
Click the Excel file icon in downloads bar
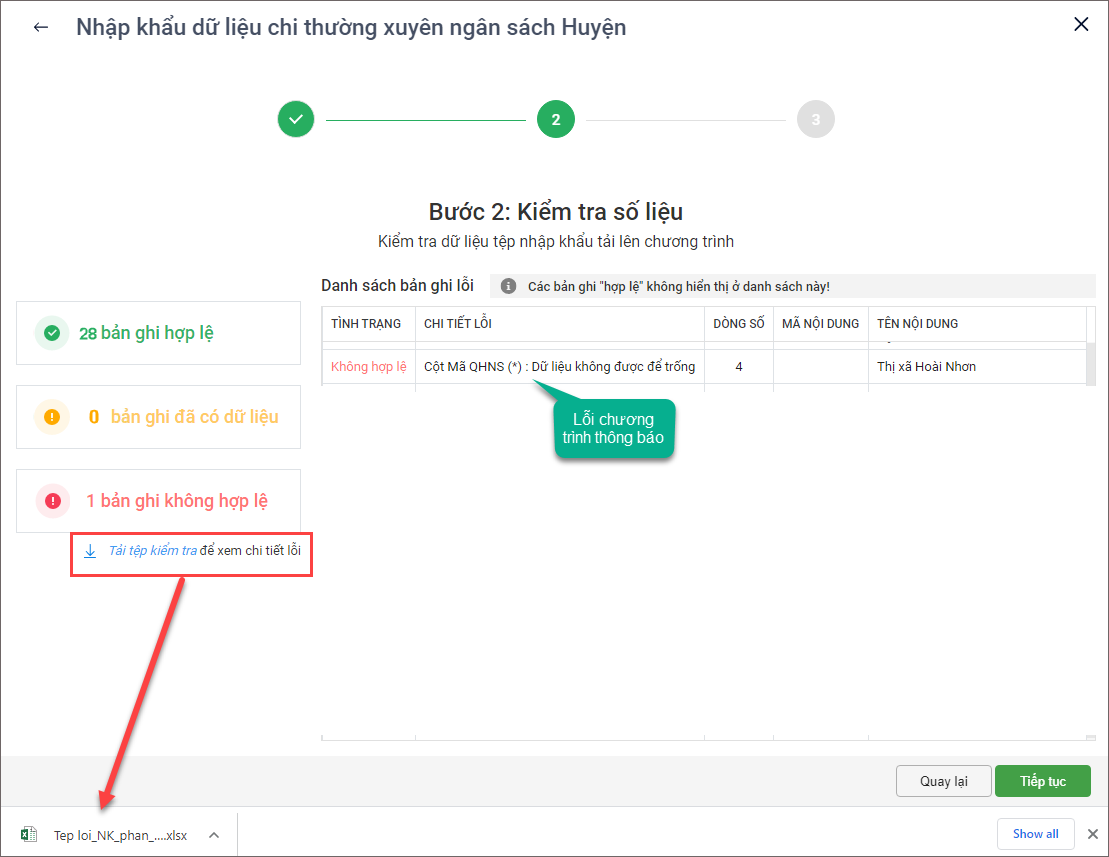coord(29,835)
